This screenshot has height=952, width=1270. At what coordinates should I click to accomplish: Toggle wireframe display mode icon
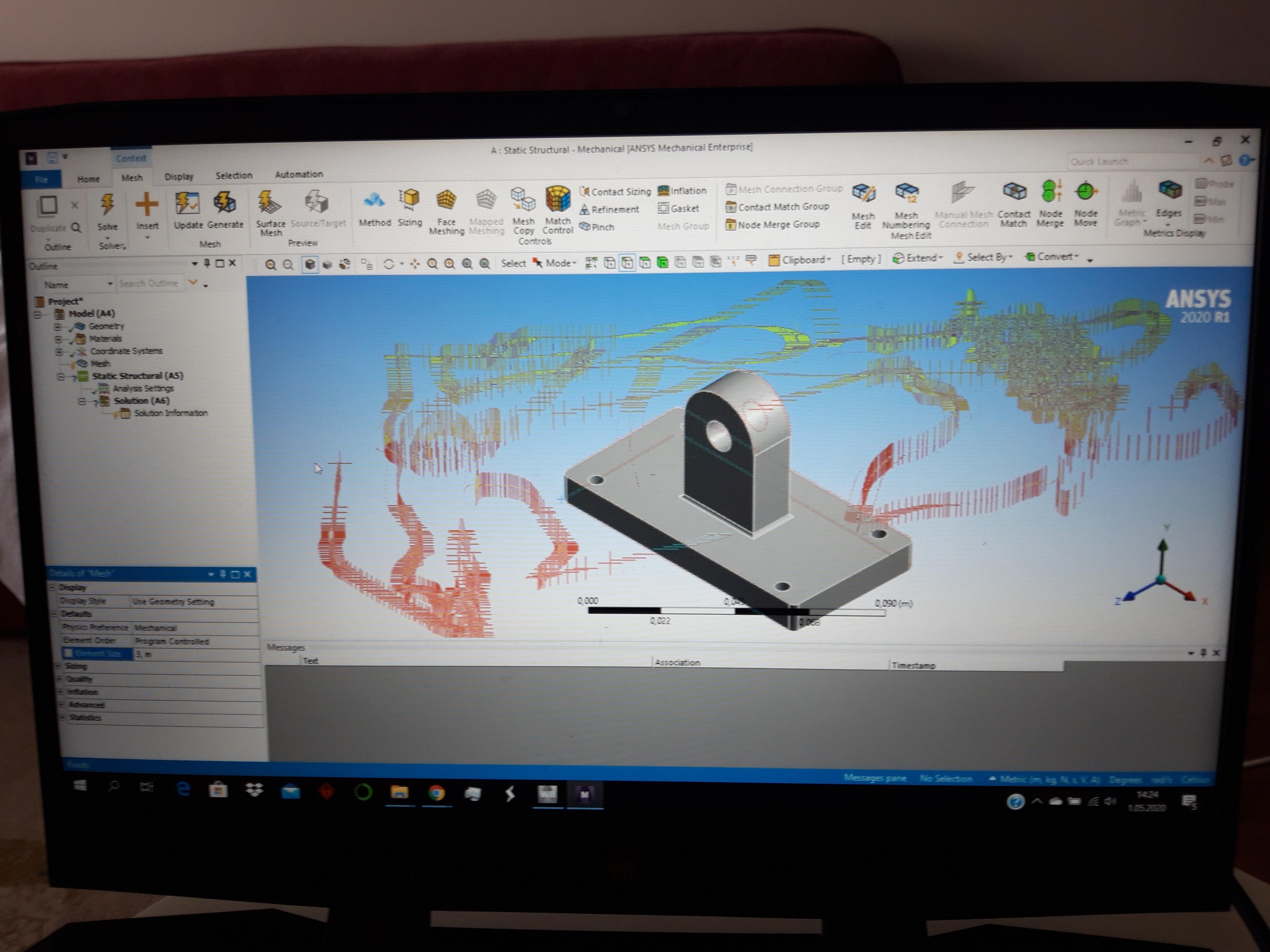coord(327,264)
